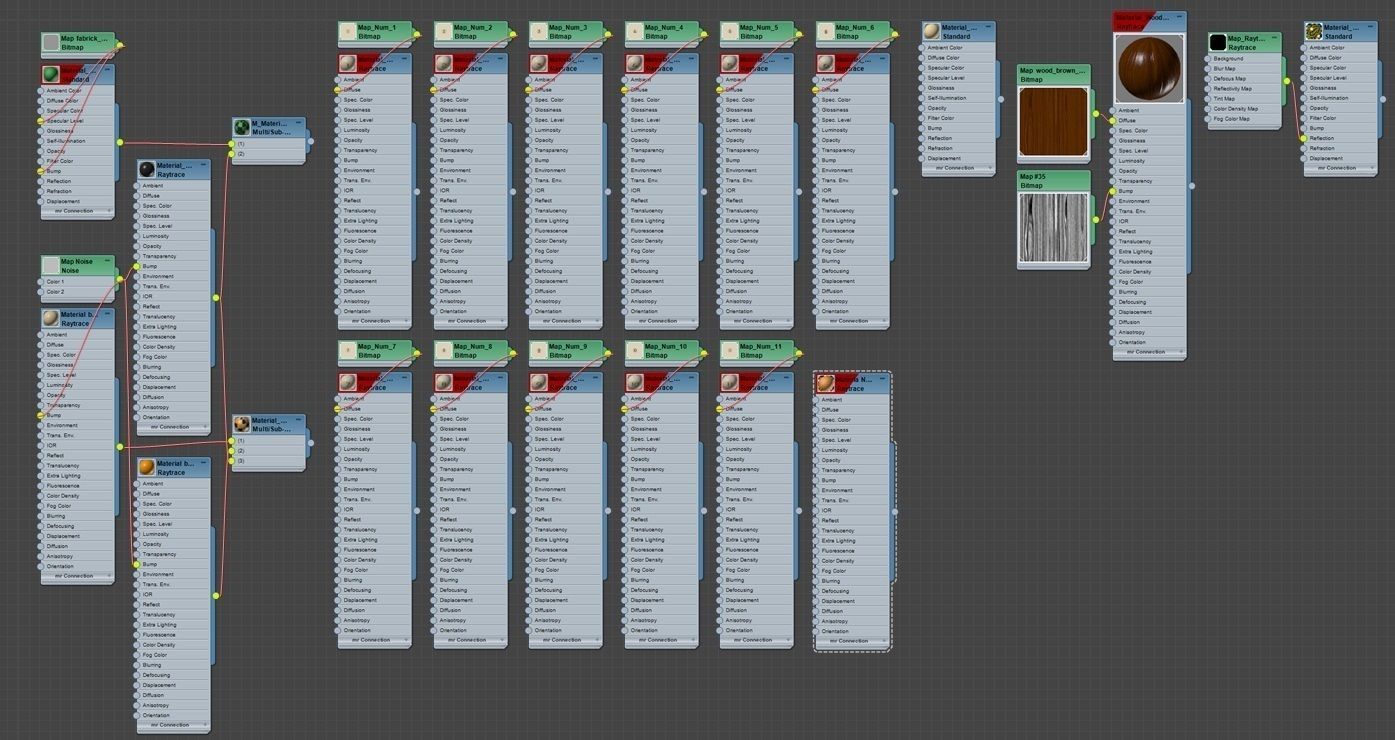Viewport: 1395px width, 740px height.
Task: Click the black Map_Rayt Raytrace map thumbnail
Action: 1217,42
